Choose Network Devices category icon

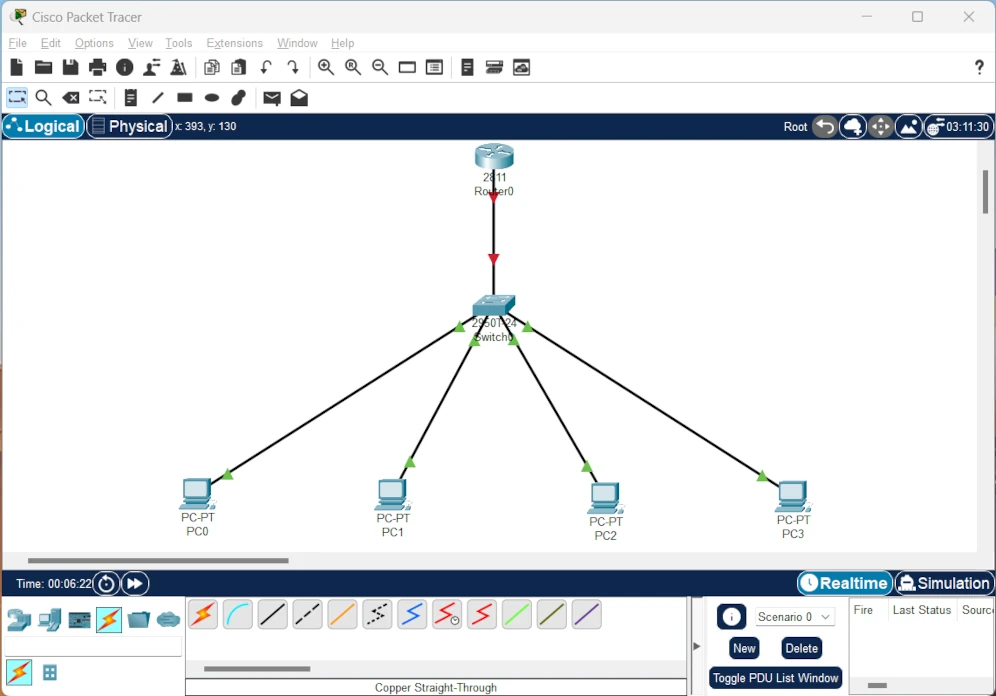coord(18,619)
